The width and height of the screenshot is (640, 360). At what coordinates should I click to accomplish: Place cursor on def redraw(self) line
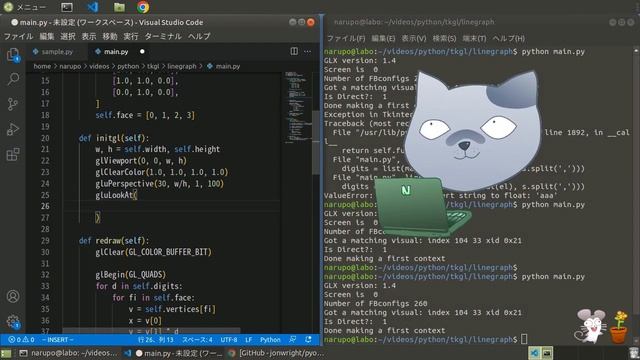[x=114, y=240]
